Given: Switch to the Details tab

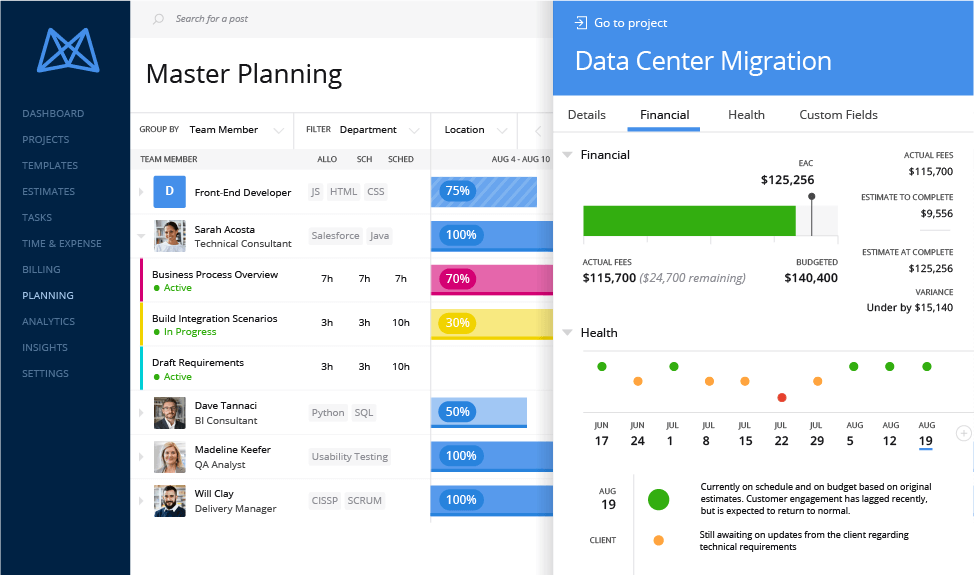Looking at the screenshot, I should click(586, 115).
